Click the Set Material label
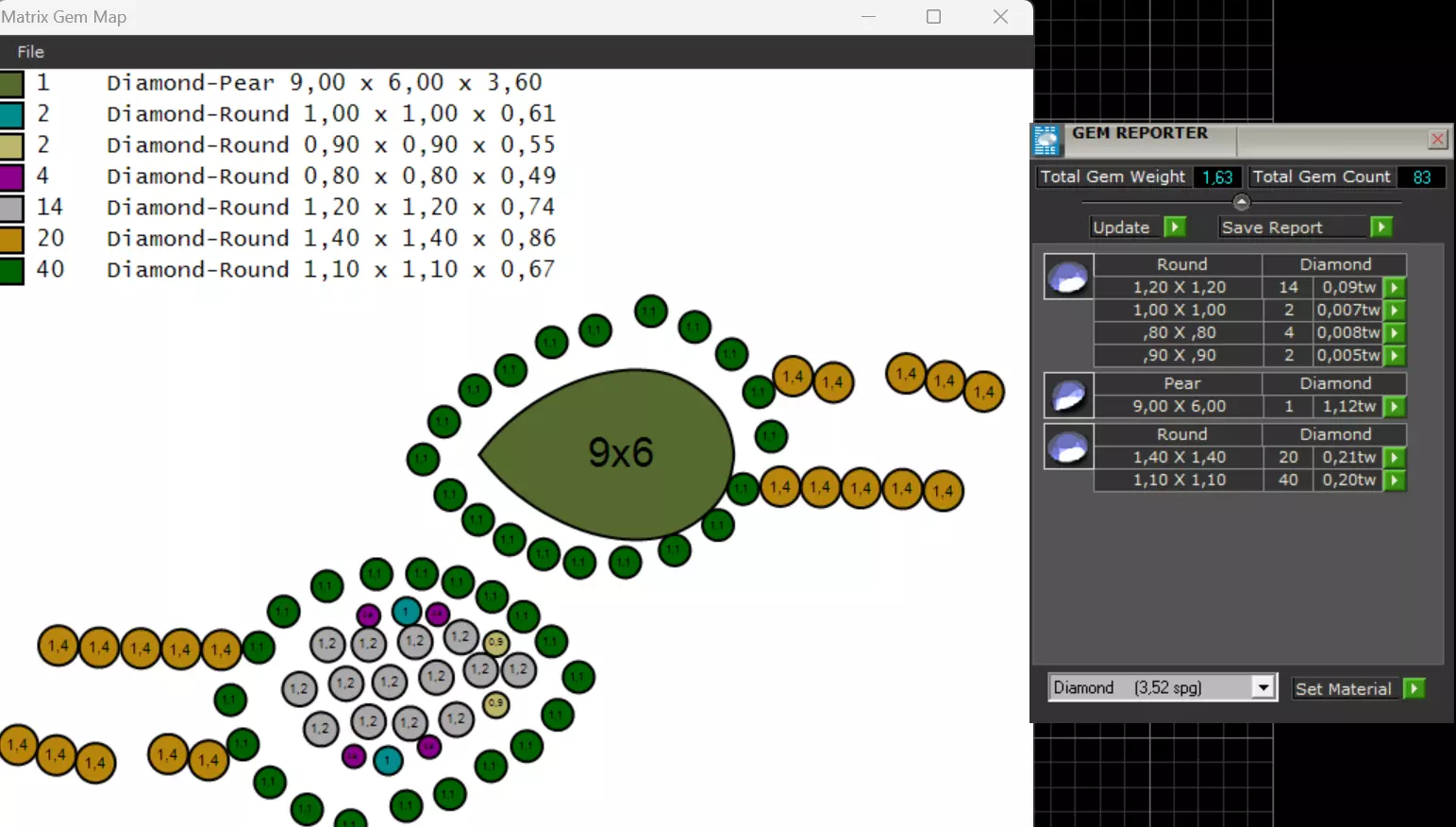Screen dimensions: 1456x827 point(1343,689)
